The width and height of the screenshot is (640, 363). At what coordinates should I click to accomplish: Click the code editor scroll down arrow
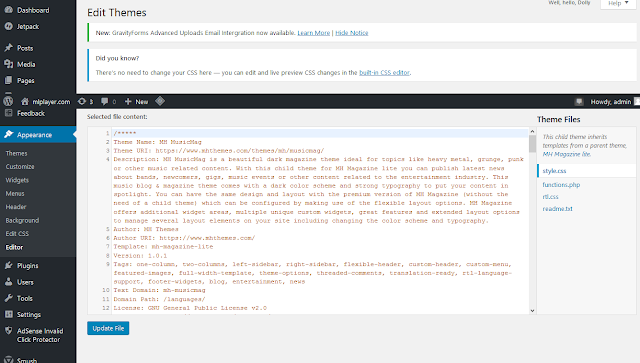coord(532,311)
